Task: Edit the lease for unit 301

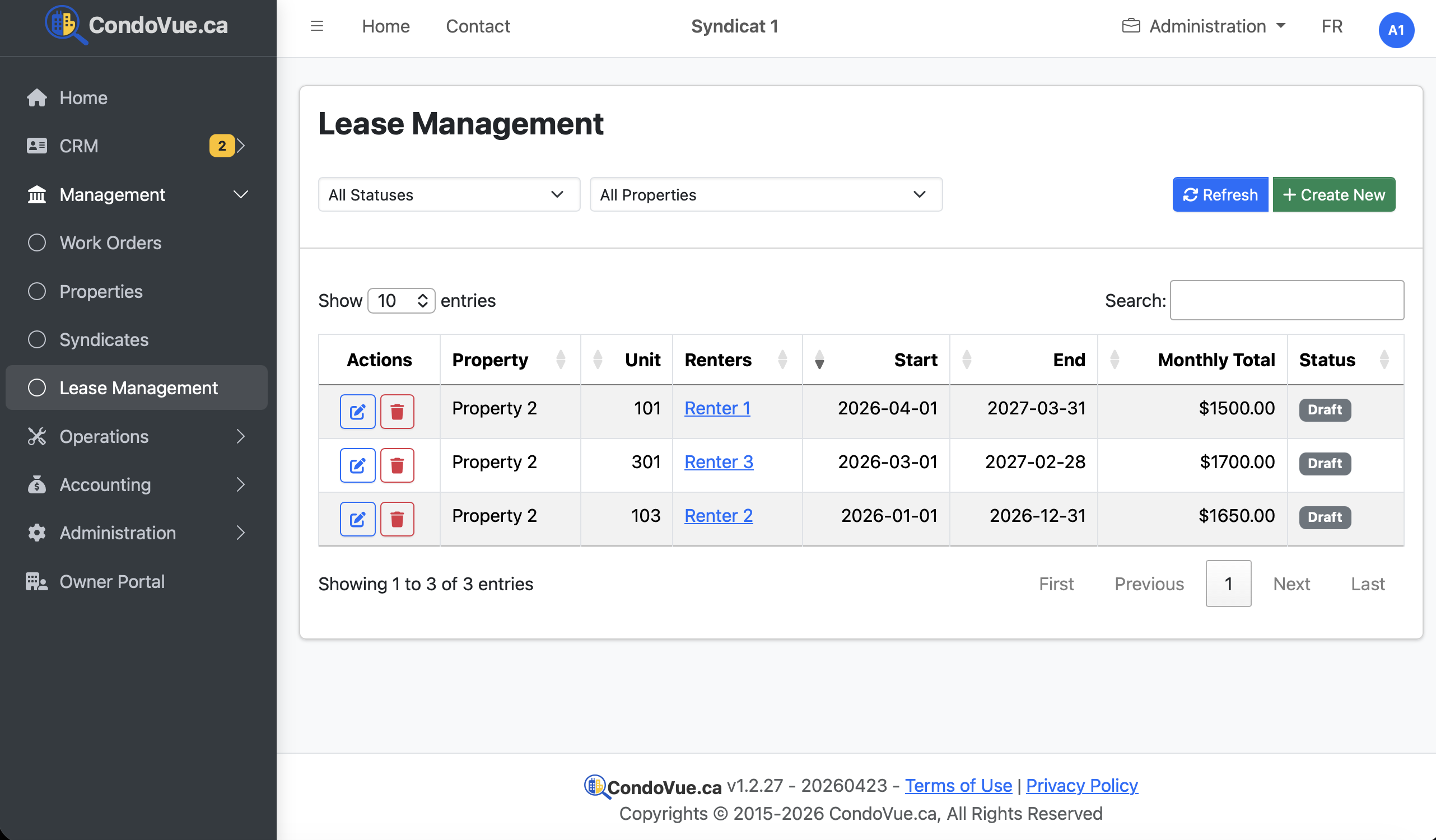Action: coord(357,465)
